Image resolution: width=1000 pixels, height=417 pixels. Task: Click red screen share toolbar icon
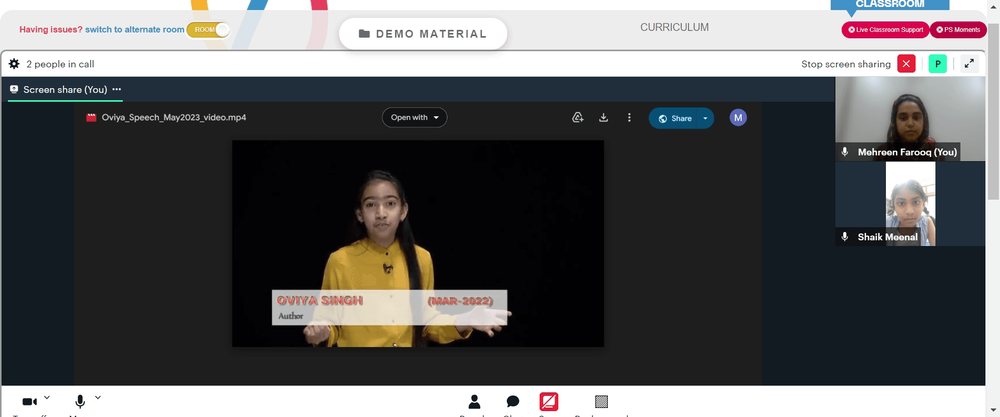[x=549, y=402]
